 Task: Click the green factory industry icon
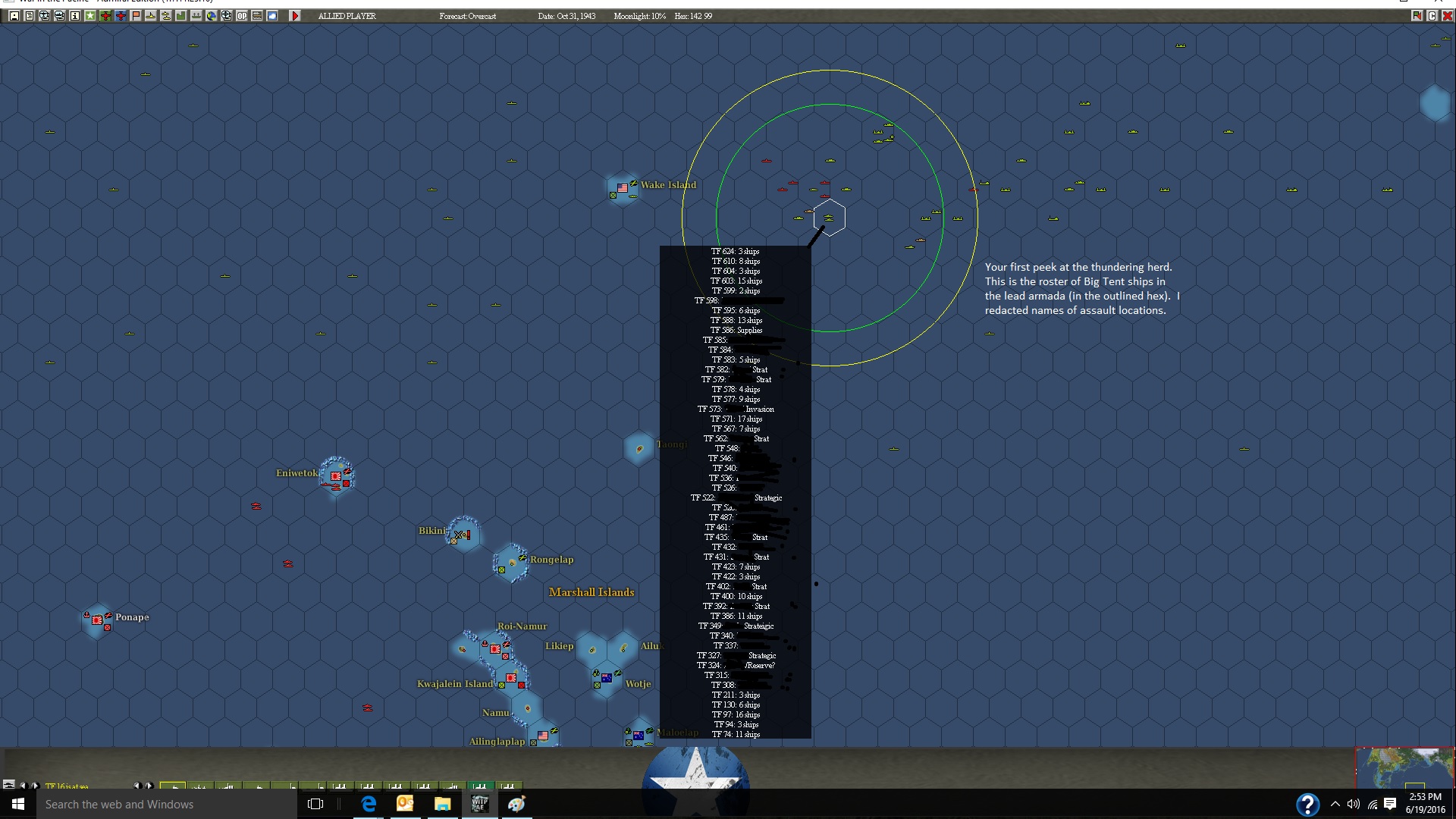pos(181,16)
